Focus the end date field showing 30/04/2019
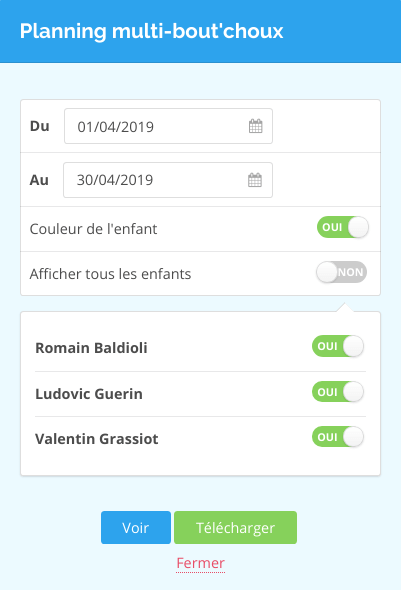 (168, 180)
